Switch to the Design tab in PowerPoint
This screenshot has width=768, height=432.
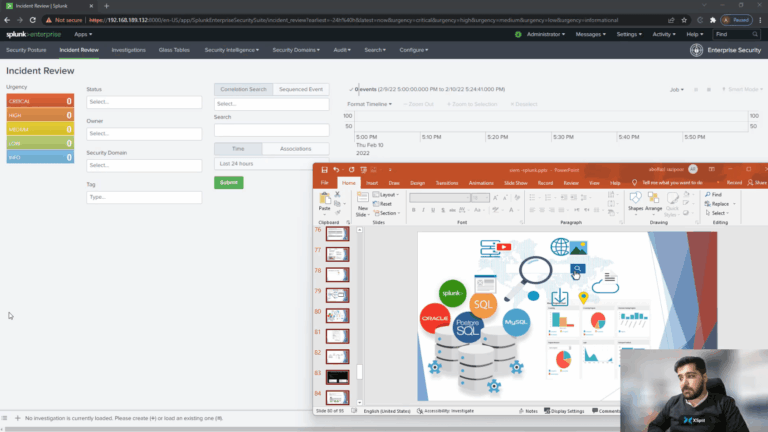[417, 183]
